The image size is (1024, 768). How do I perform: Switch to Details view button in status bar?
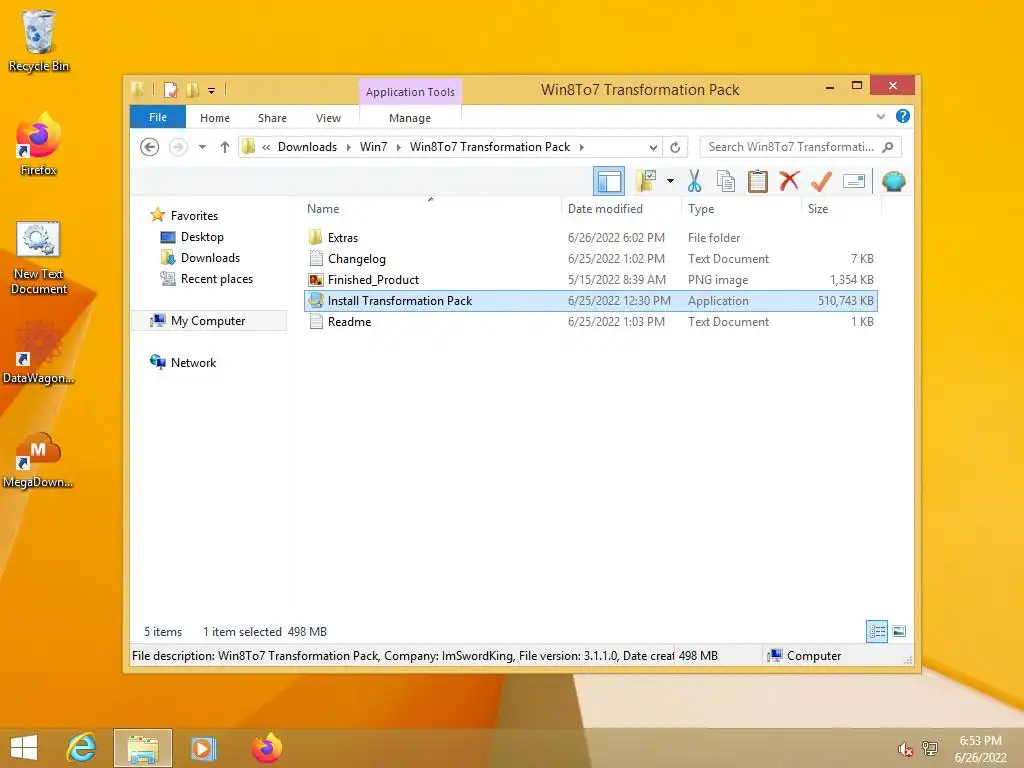(x=876, y=632)
